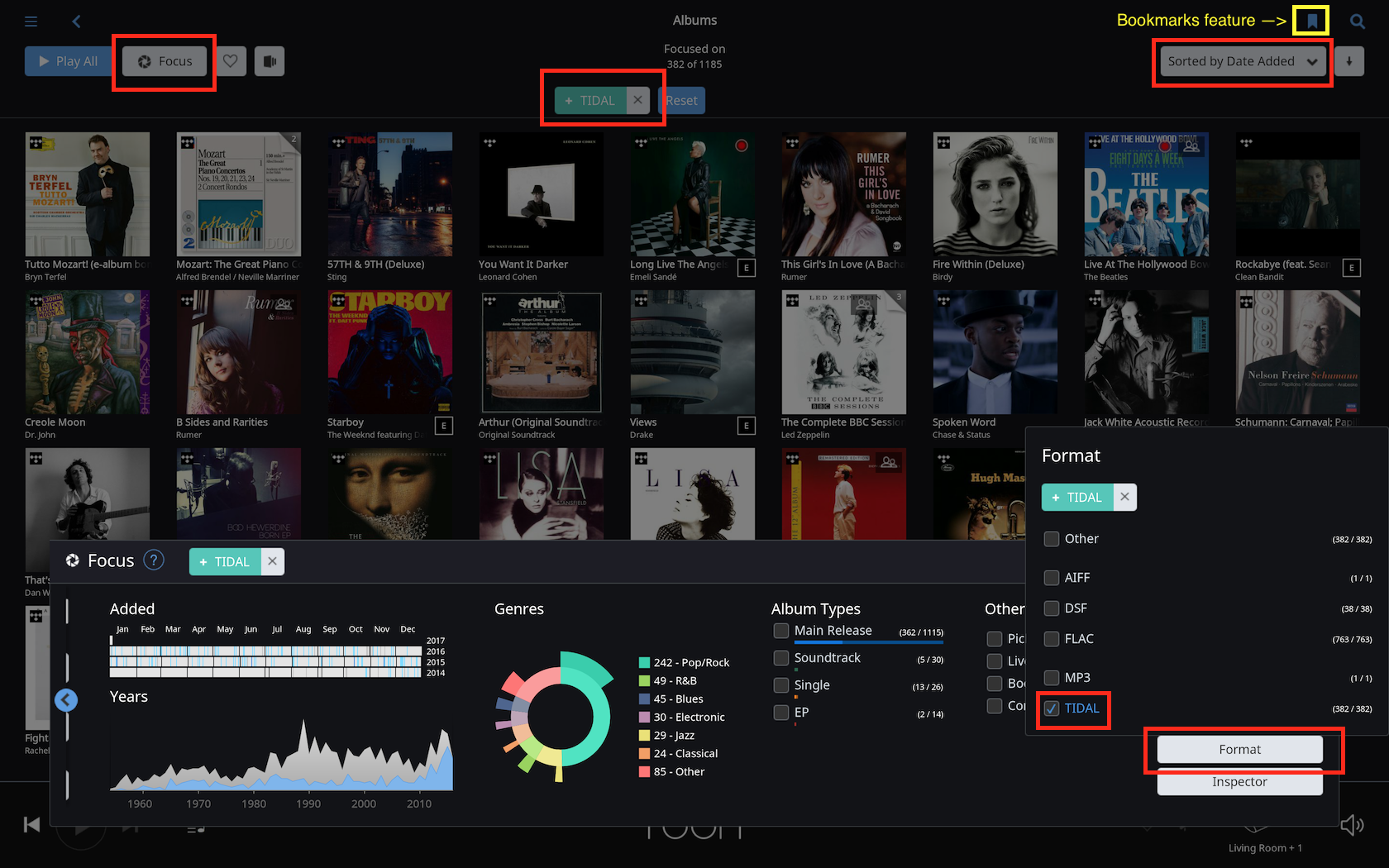The image size is (1389, 868).
Task: Open 57TH & 9TH (Deluxe) album
Action: click(x=390, y=194)
